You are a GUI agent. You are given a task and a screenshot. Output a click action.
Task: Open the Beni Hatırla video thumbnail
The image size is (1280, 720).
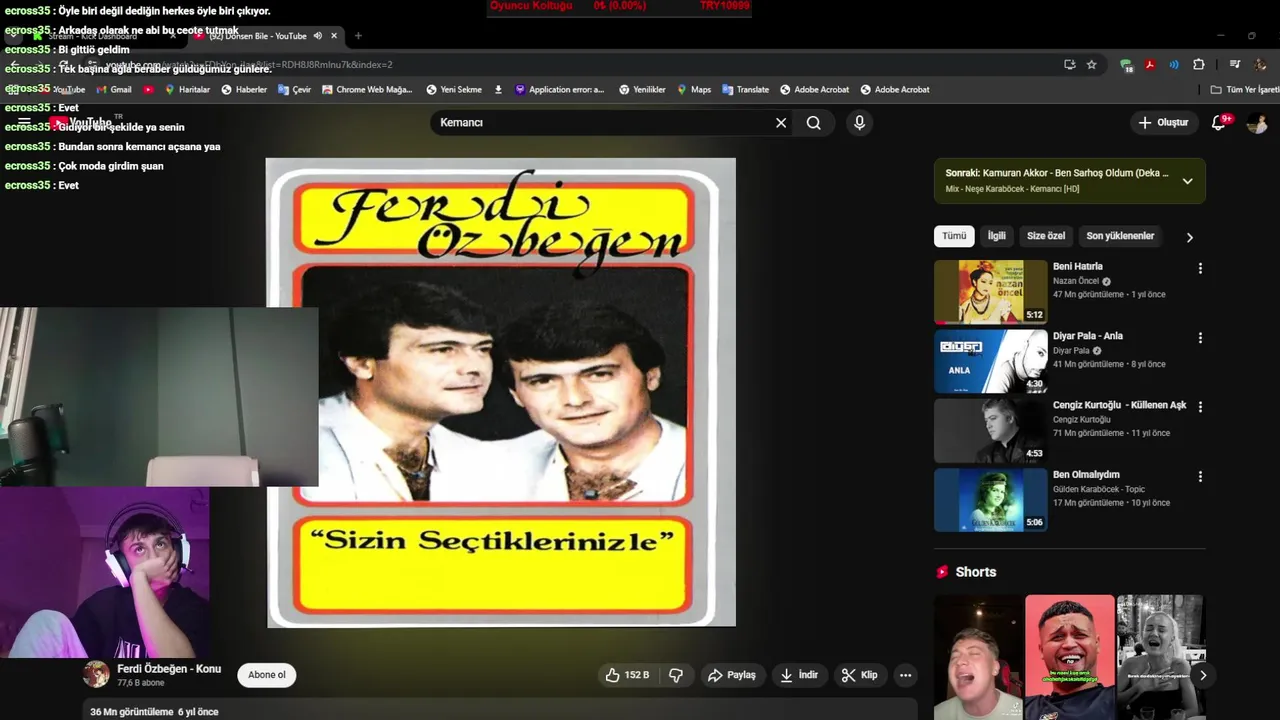coord(991,292)
